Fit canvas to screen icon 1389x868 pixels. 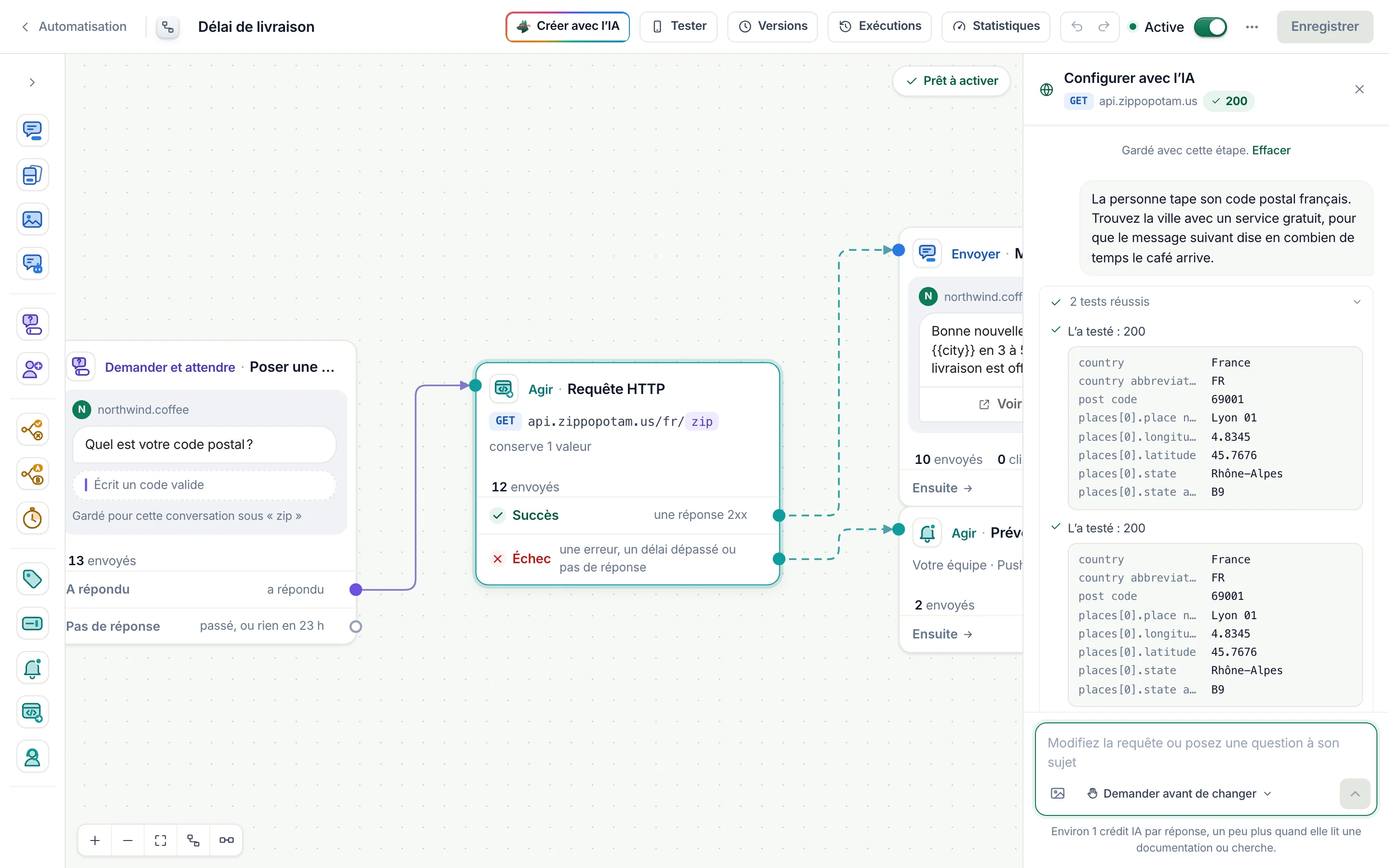tap(161, 841)
